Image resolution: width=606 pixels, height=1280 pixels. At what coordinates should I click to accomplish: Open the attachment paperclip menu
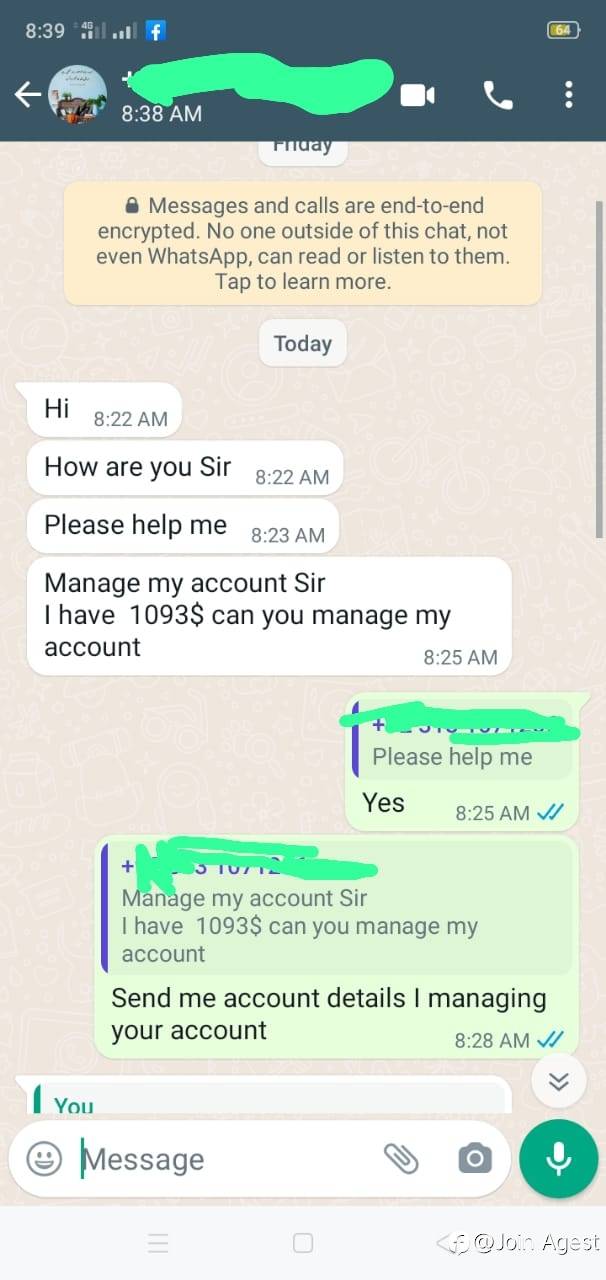[401, 1158]
